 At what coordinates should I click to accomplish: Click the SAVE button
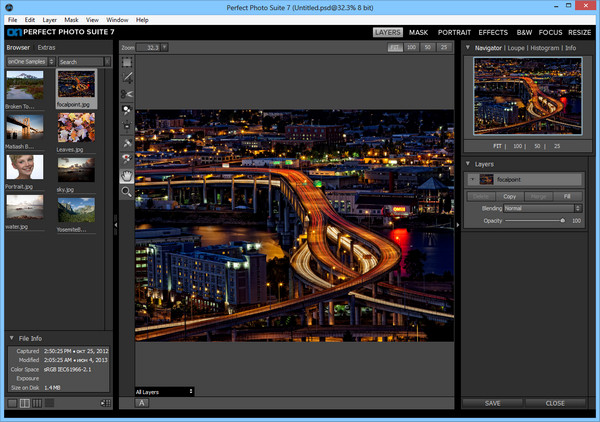492,403
